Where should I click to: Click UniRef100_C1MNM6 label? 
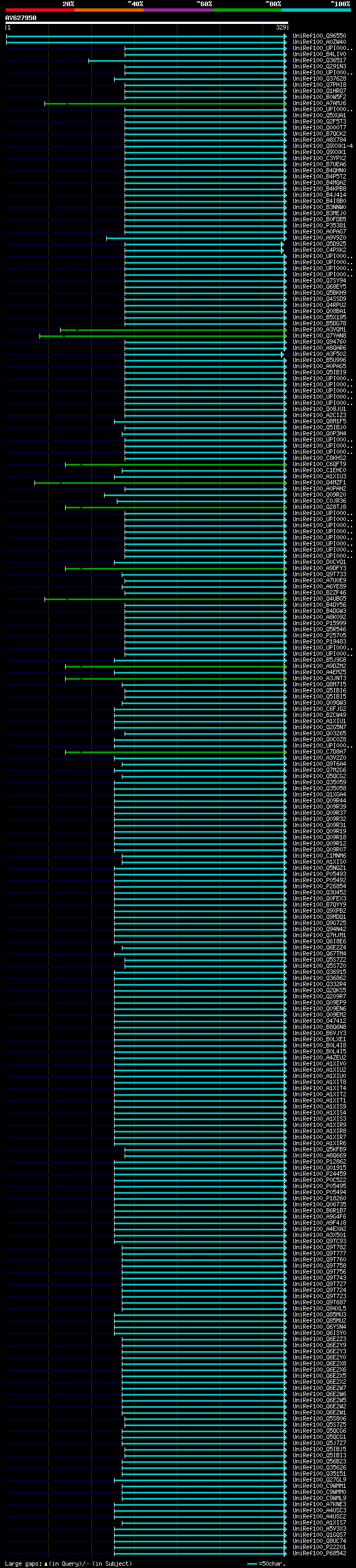pos(319,856)
